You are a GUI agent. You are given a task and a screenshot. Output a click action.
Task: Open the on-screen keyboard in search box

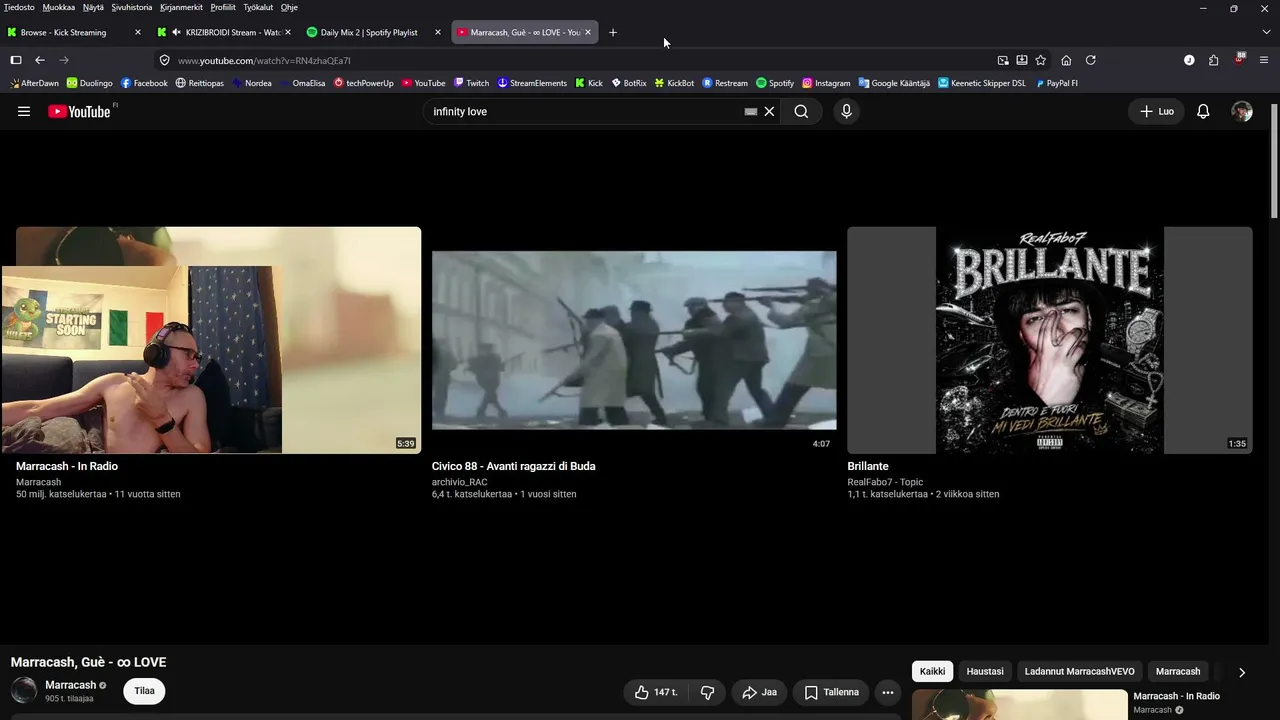pos(751,112)
